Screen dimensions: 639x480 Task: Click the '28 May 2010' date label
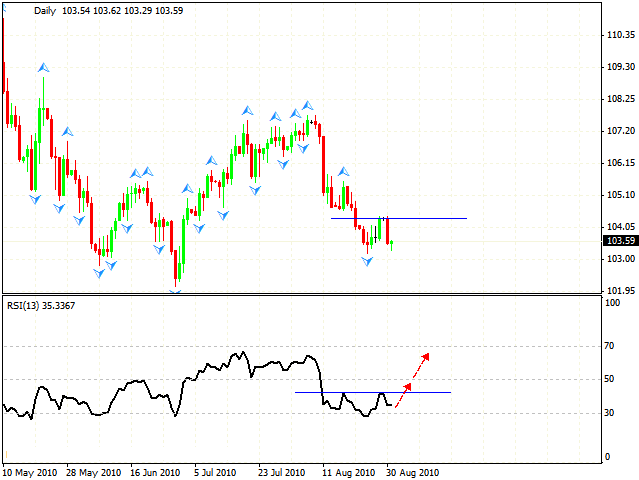93,473
